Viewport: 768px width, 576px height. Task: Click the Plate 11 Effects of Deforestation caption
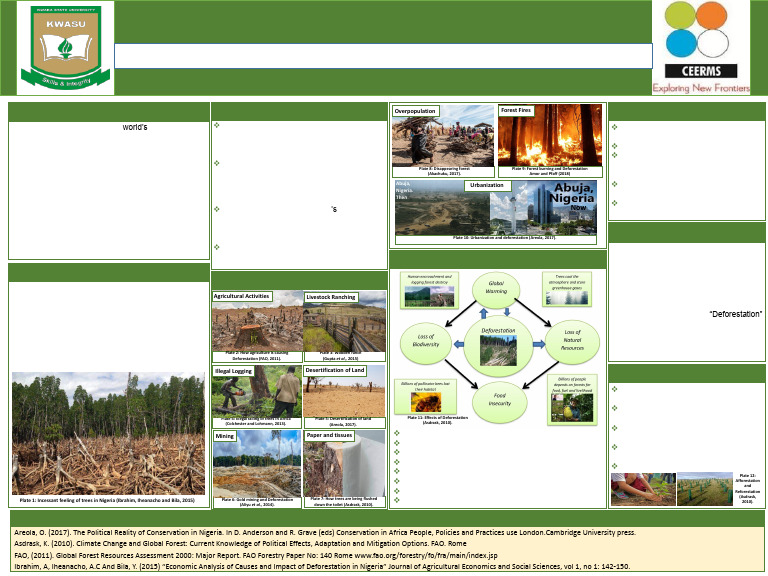pyautogui.click(x=437, y=420)
